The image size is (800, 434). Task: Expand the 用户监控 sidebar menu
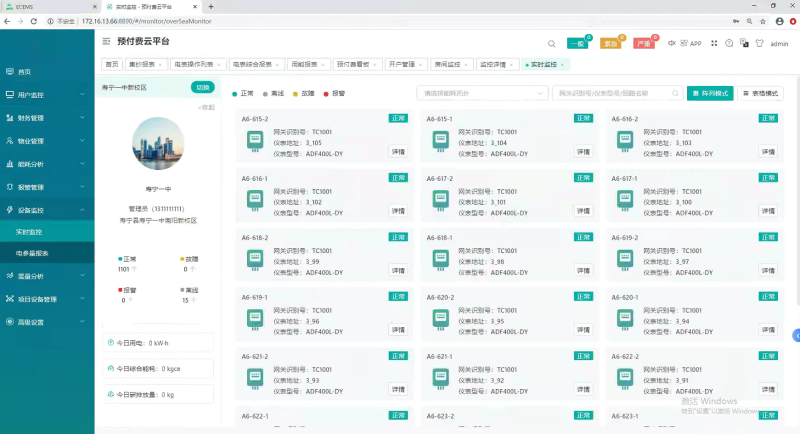[x=46, y=95]
